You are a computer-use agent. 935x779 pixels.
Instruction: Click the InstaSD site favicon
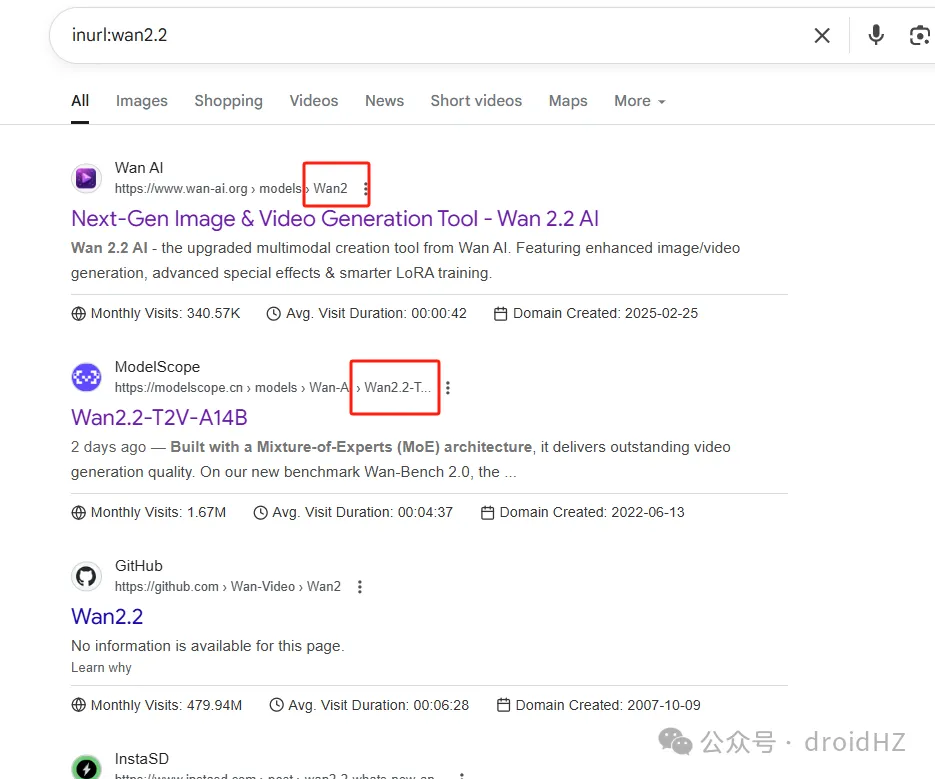pos(87,767)
